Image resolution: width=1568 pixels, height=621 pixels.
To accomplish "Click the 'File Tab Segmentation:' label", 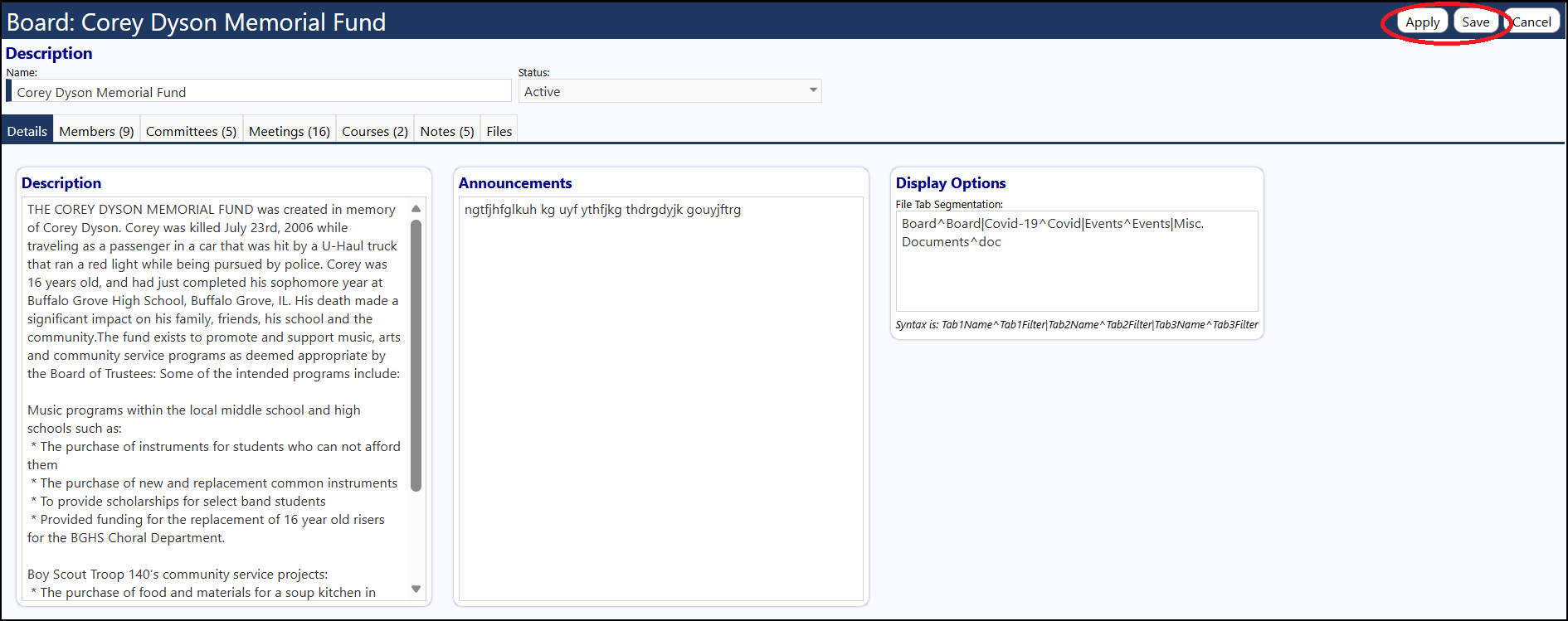I will click(949, 204).
